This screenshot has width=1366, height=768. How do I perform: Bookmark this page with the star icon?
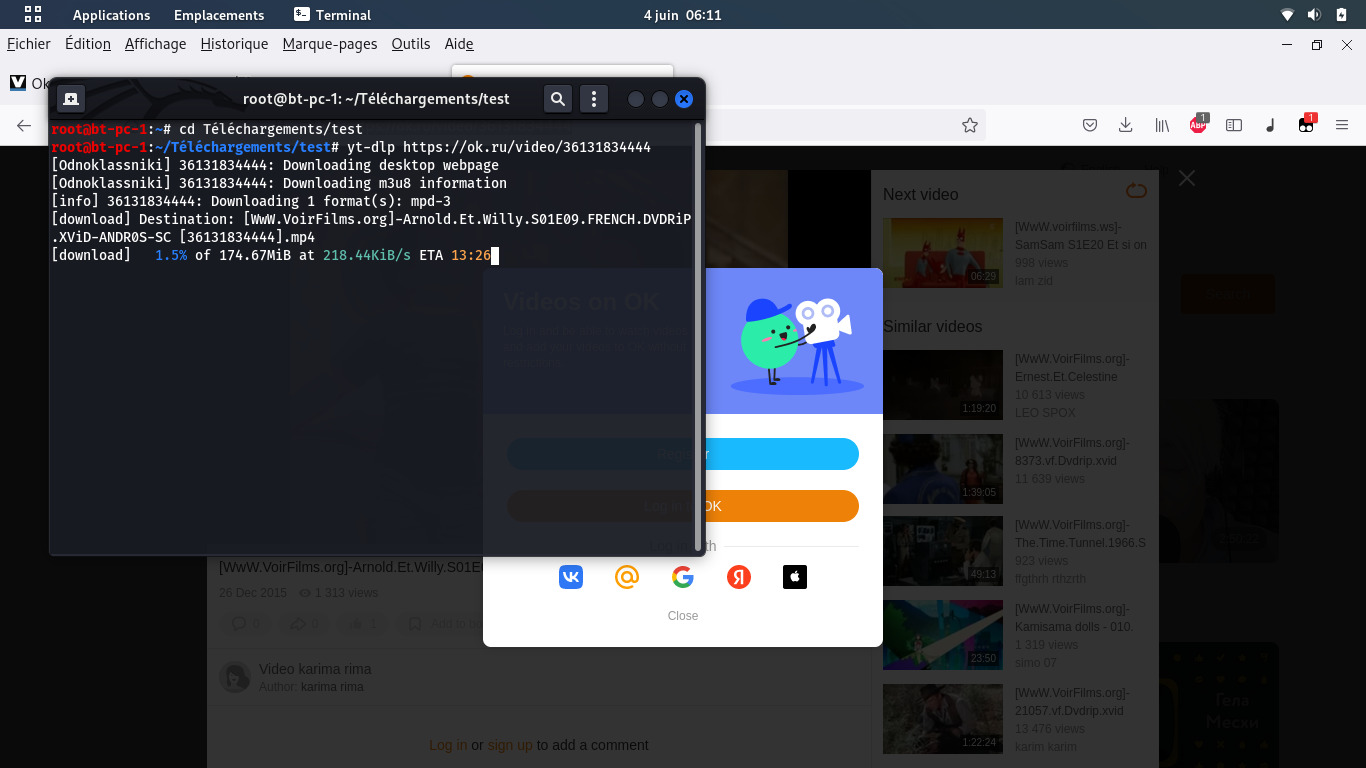point(969,125)
